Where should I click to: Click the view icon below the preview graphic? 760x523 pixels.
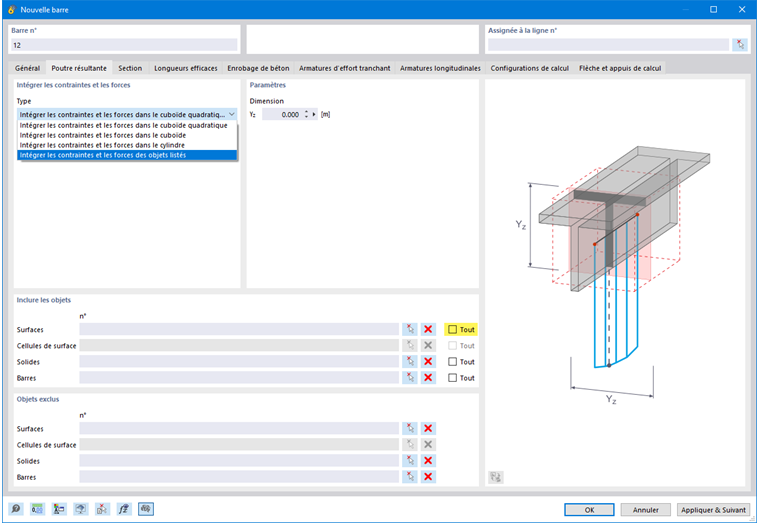pos(495,477)
